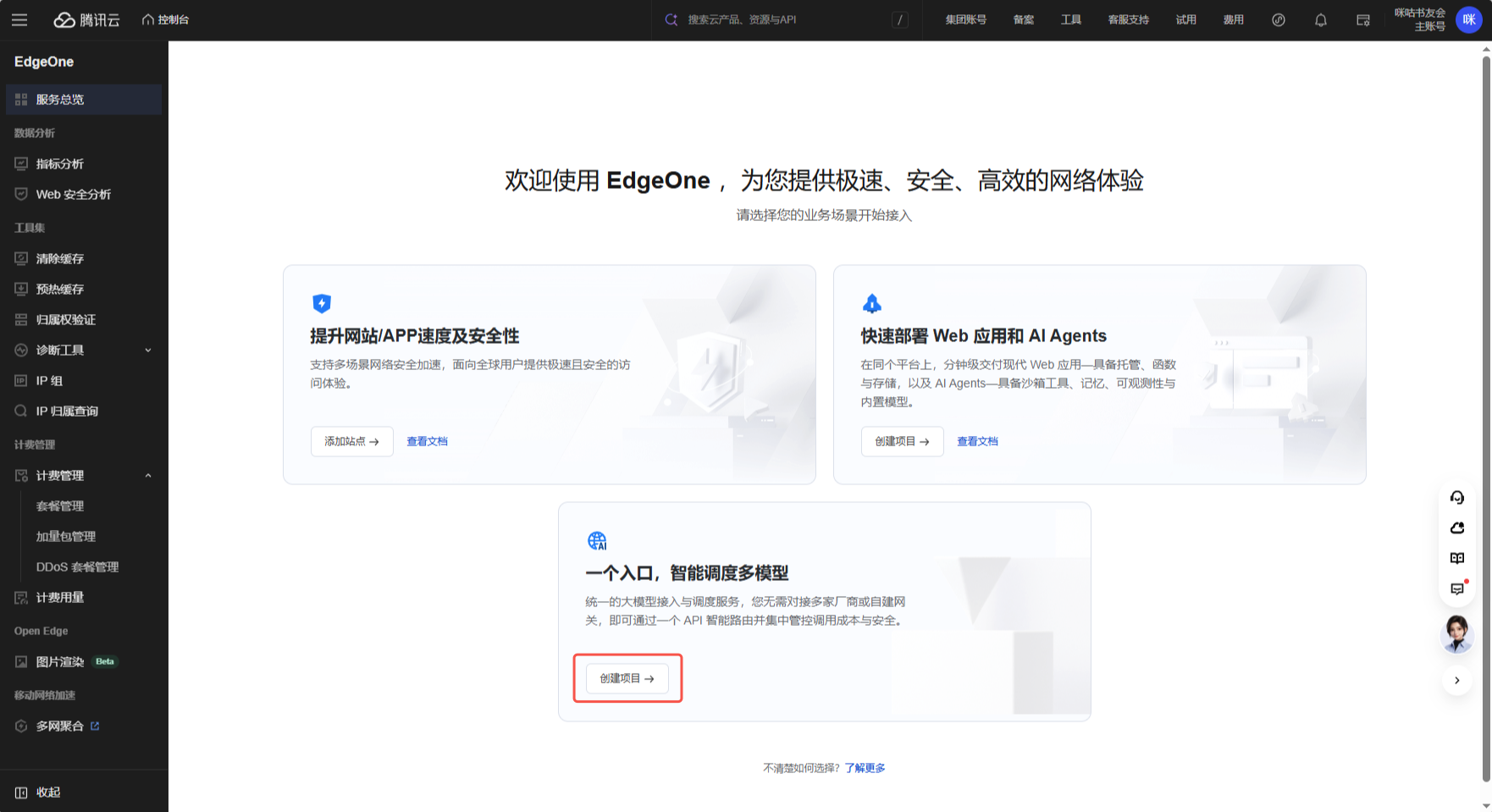Open 计费用量 in the sidebar
Image resolution: width=1492 pixels, height=812 pixels.
pyautogui.click(x=83, y=597)
